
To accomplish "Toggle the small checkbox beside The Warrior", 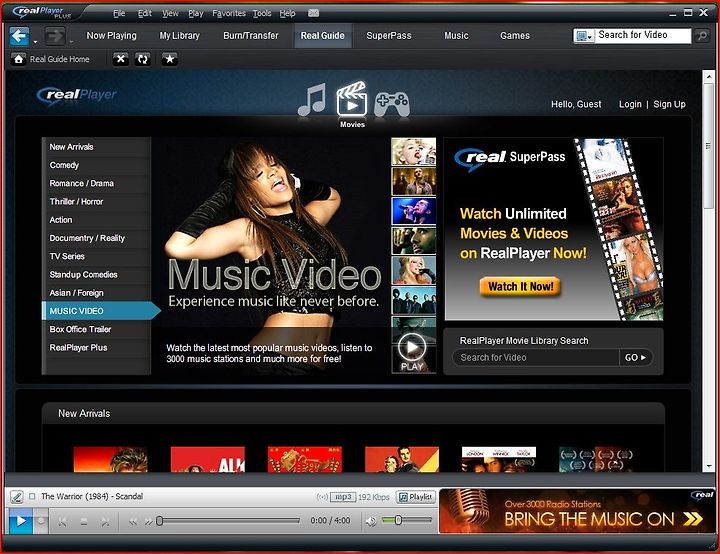I will pyautogui.click(x=32, y=496).
